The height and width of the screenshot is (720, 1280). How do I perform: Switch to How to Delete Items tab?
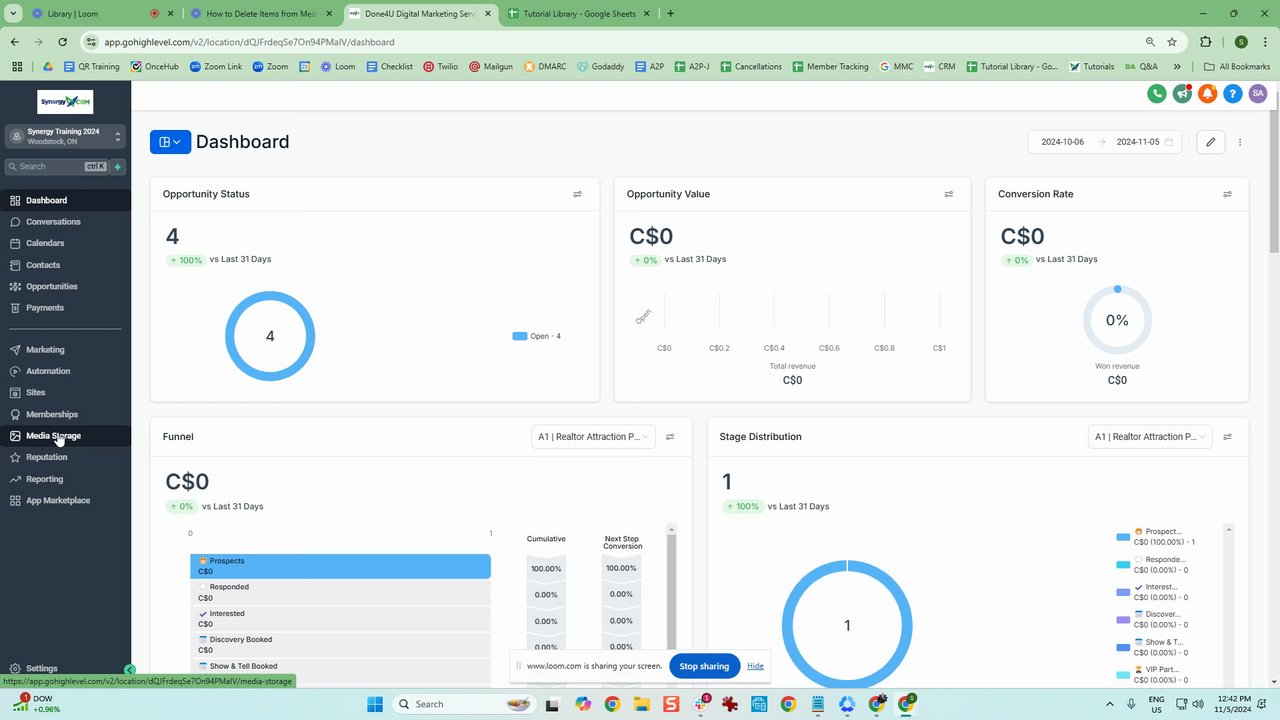pos(262,14)
